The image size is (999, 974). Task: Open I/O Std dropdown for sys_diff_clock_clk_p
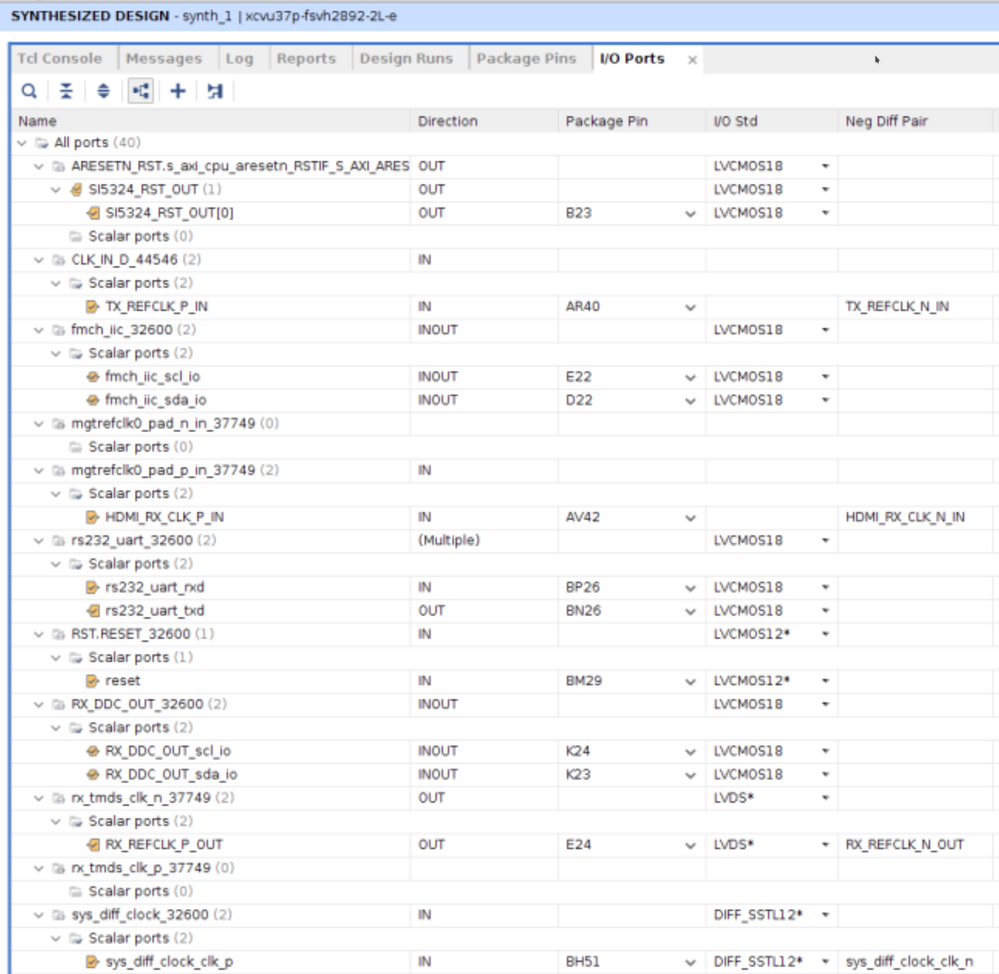(x=826, y=962)
